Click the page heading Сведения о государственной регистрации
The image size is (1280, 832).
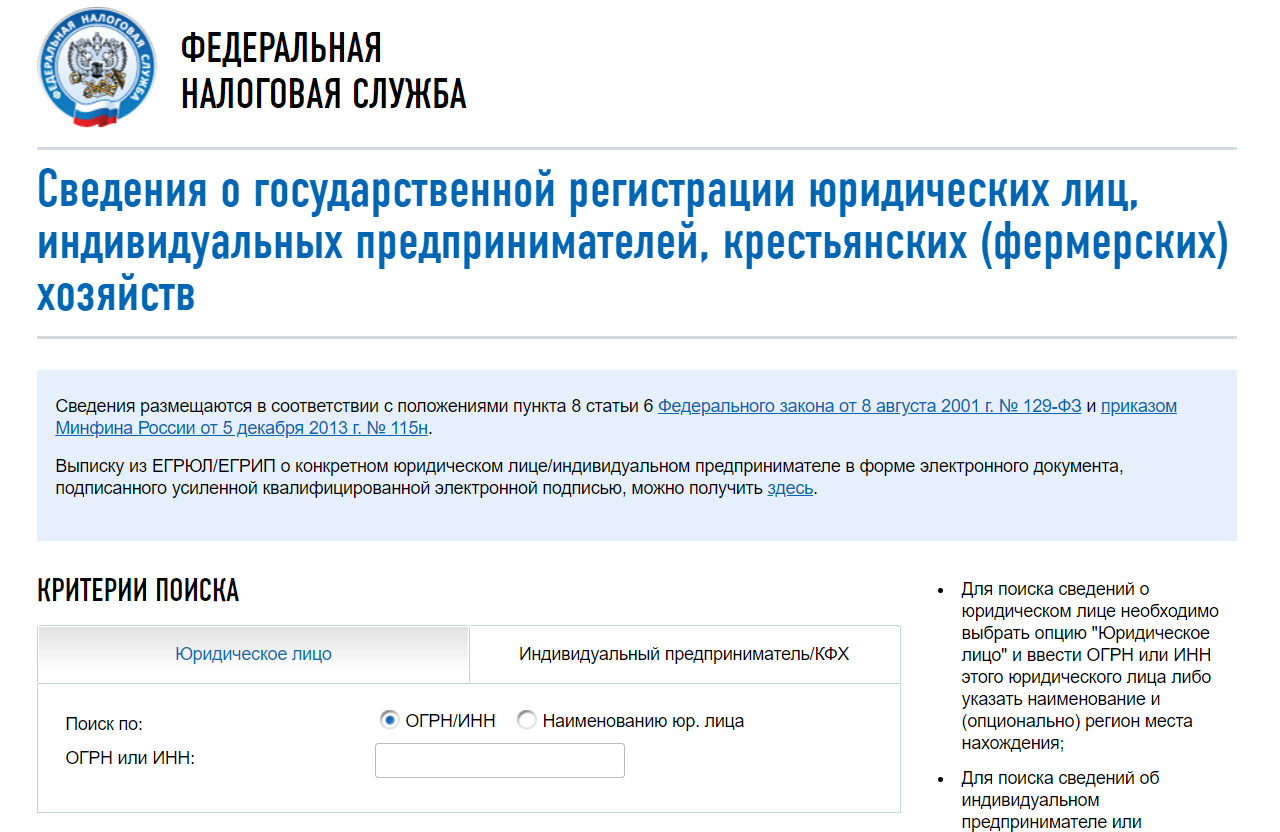click(632, 243)
